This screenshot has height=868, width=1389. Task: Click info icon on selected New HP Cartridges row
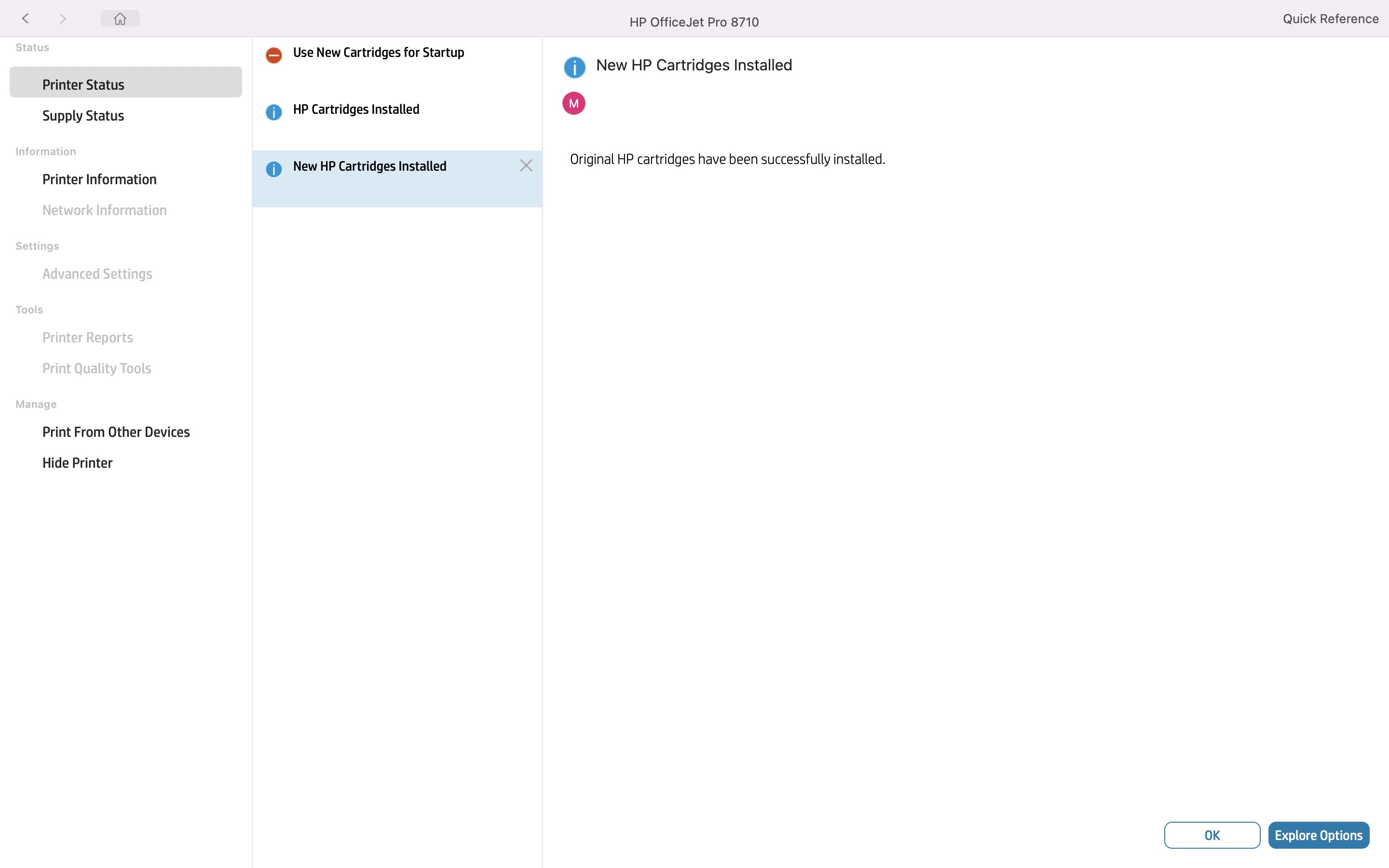[x=274, y=169]
